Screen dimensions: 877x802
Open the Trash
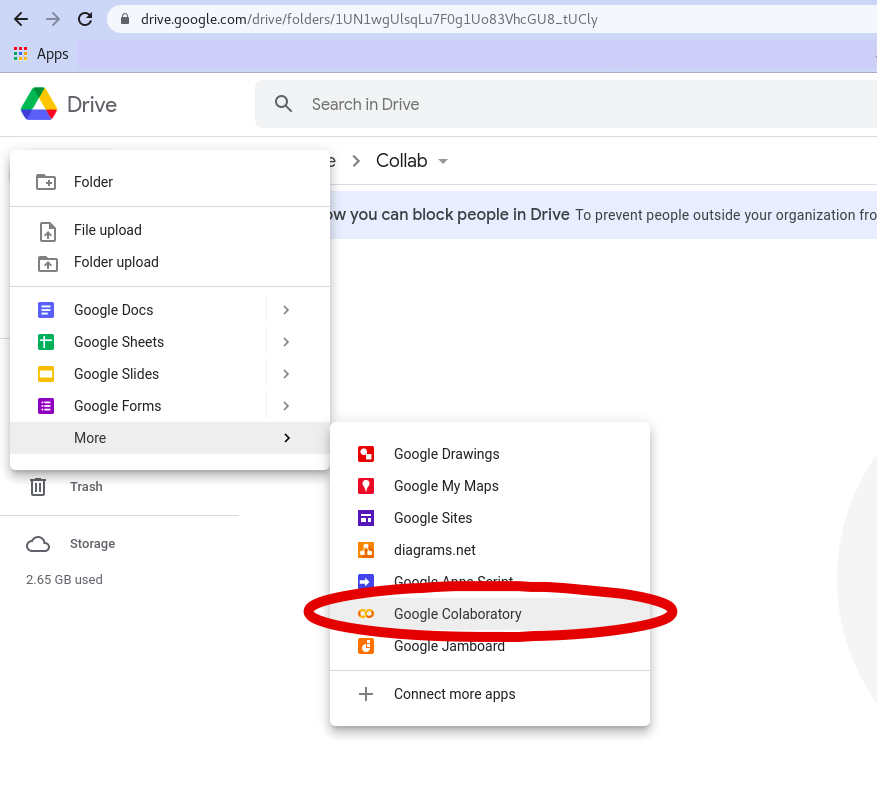point(86,487)
